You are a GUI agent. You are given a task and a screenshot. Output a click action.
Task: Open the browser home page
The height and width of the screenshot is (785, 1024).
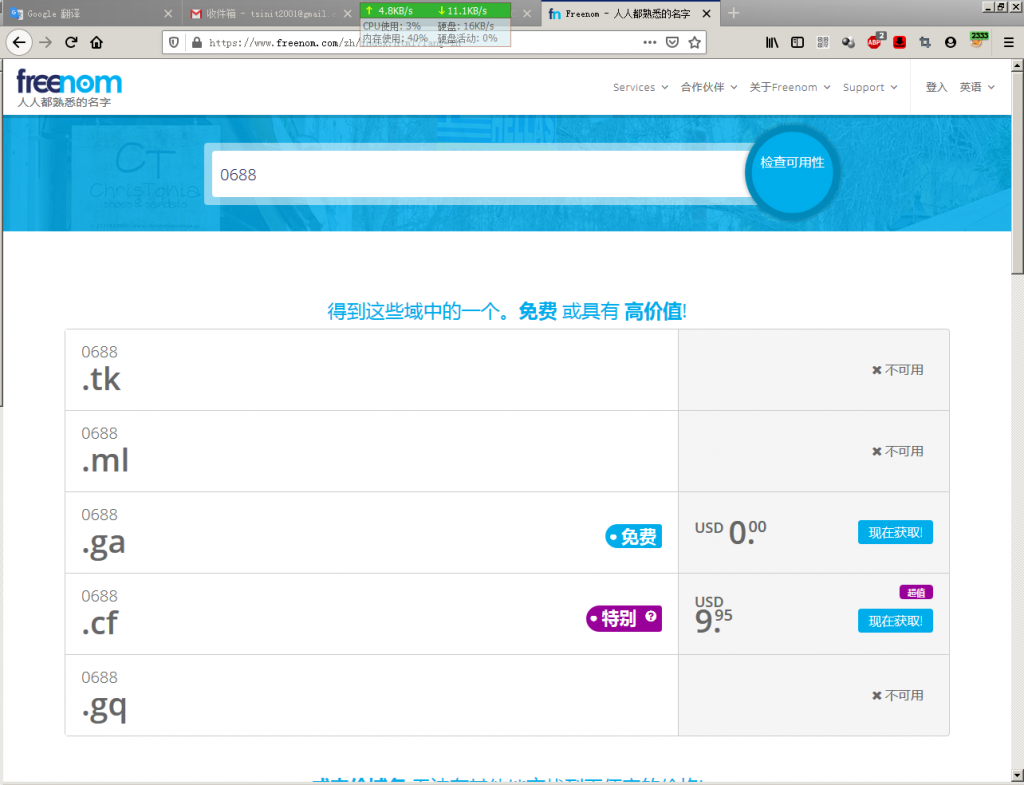tap(97, 42)
